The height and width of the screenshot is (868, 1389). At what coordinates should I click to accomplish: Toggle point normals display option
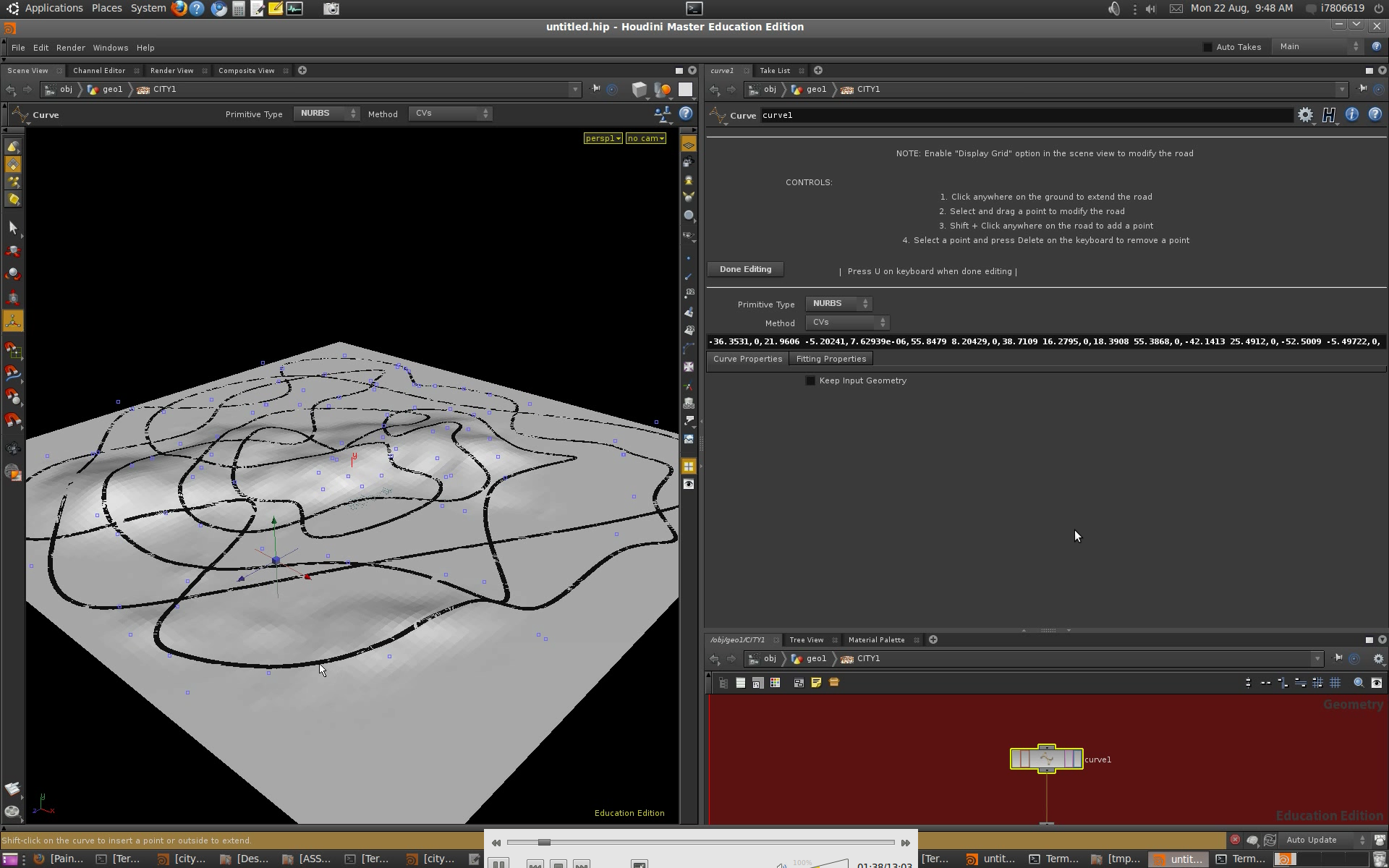(x=689, y=276)
